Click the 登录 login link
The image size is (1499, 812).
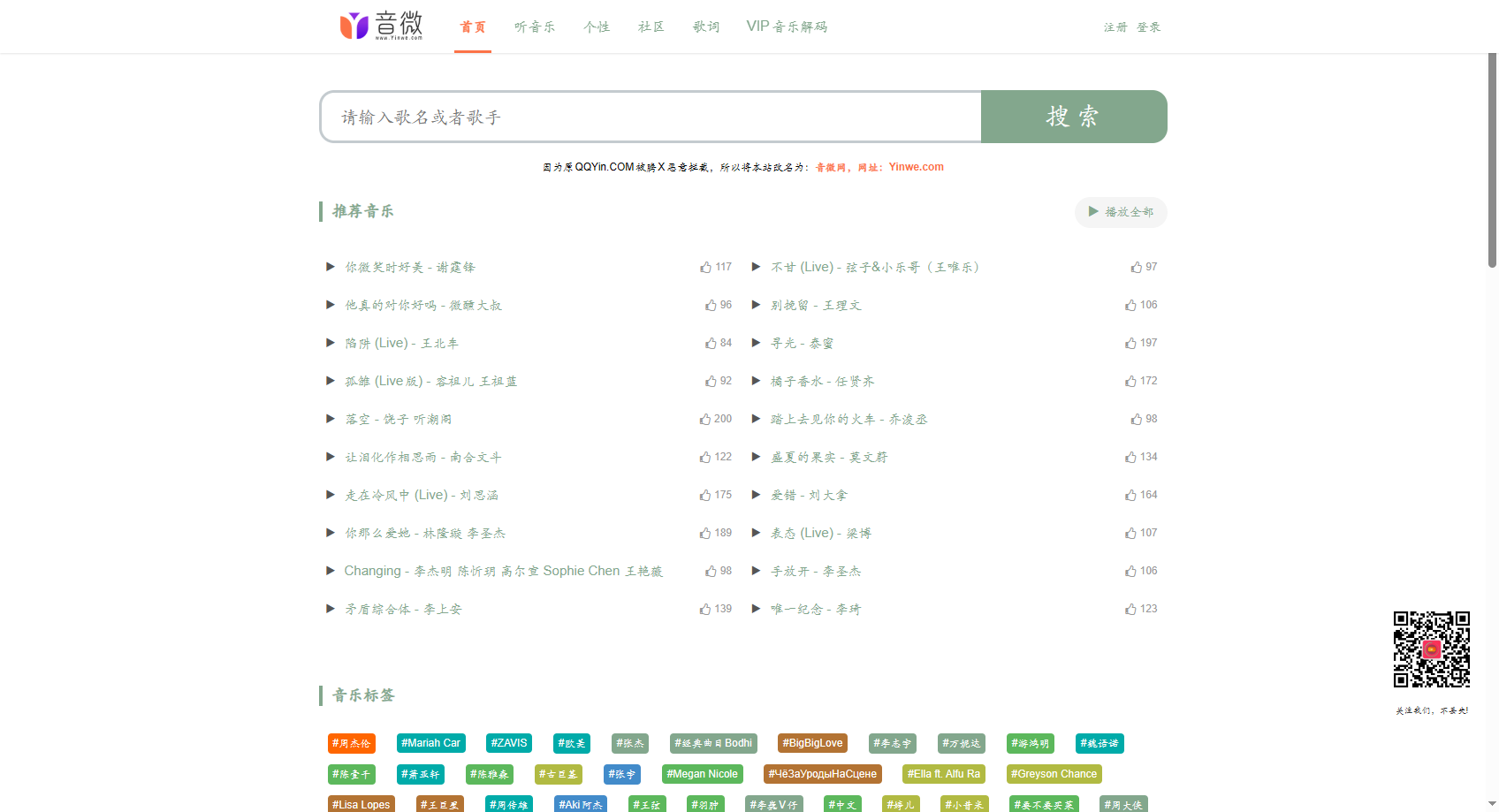point(1149,27)
